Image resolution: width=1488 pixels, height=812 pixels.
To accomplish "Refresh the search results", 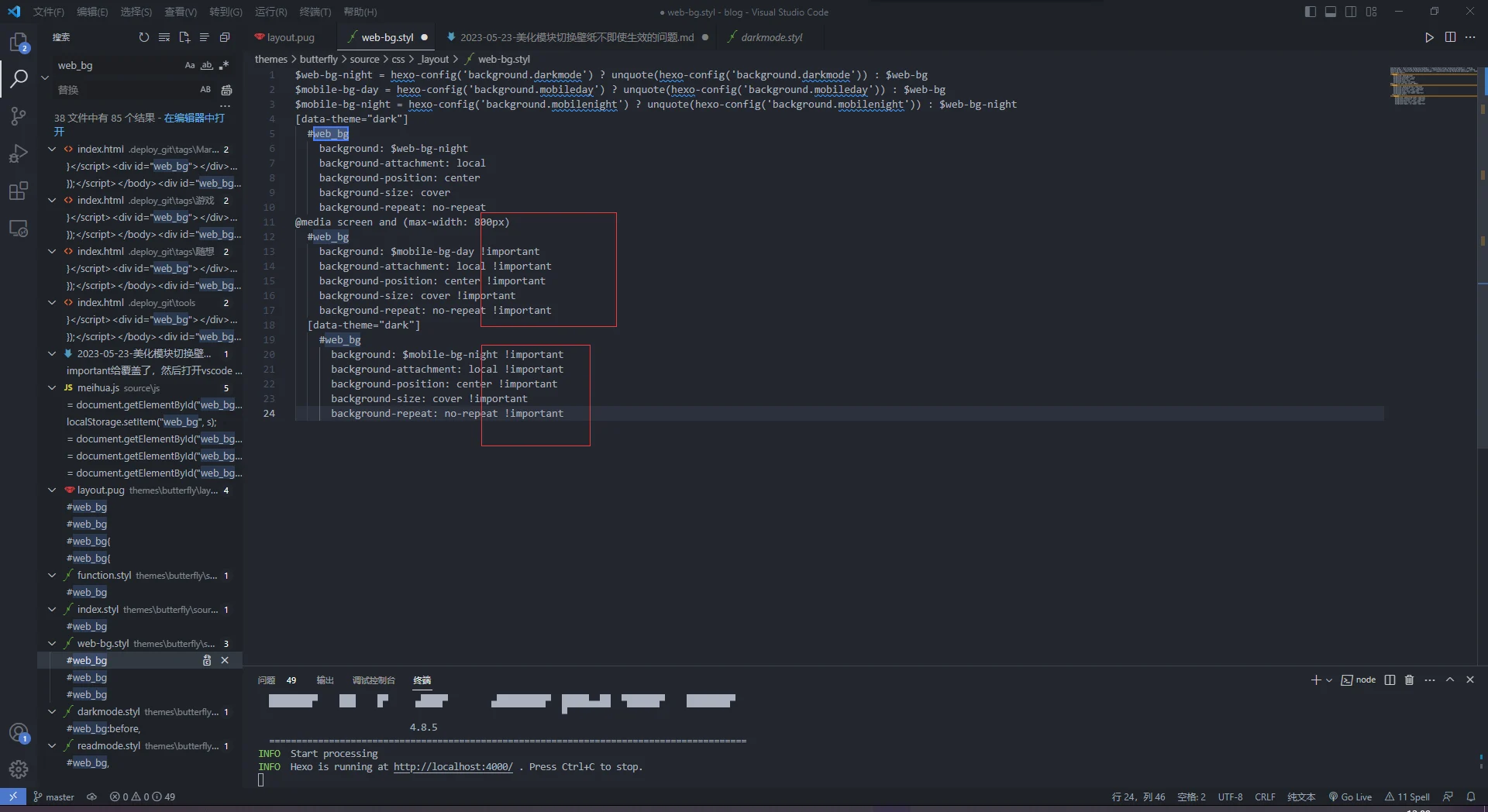I will click(x=143, y=37).
